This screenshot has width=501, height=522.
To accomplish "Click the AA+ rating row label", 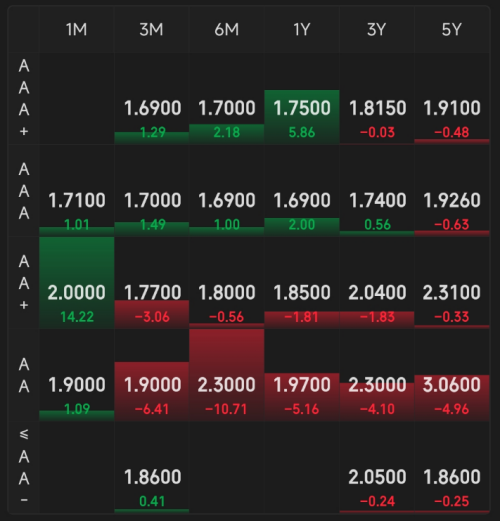I will tap(24, 283).
